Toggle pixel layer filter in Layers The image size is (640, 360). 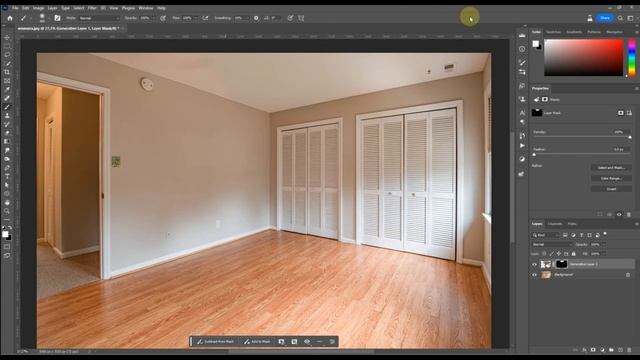pos(565,235)
